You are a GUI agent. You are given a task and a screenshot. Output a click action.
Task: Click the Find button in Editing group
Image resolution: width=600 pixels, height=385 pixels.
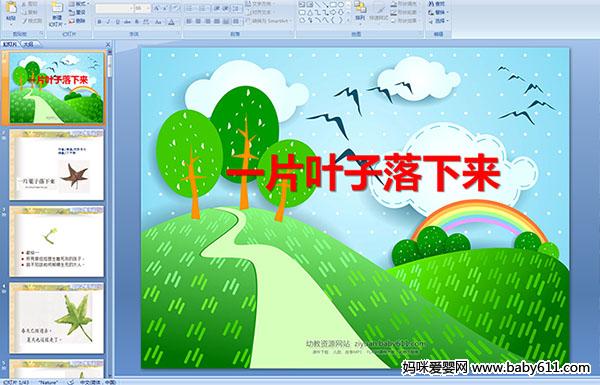pyautogui.click(x=436, y=4)
